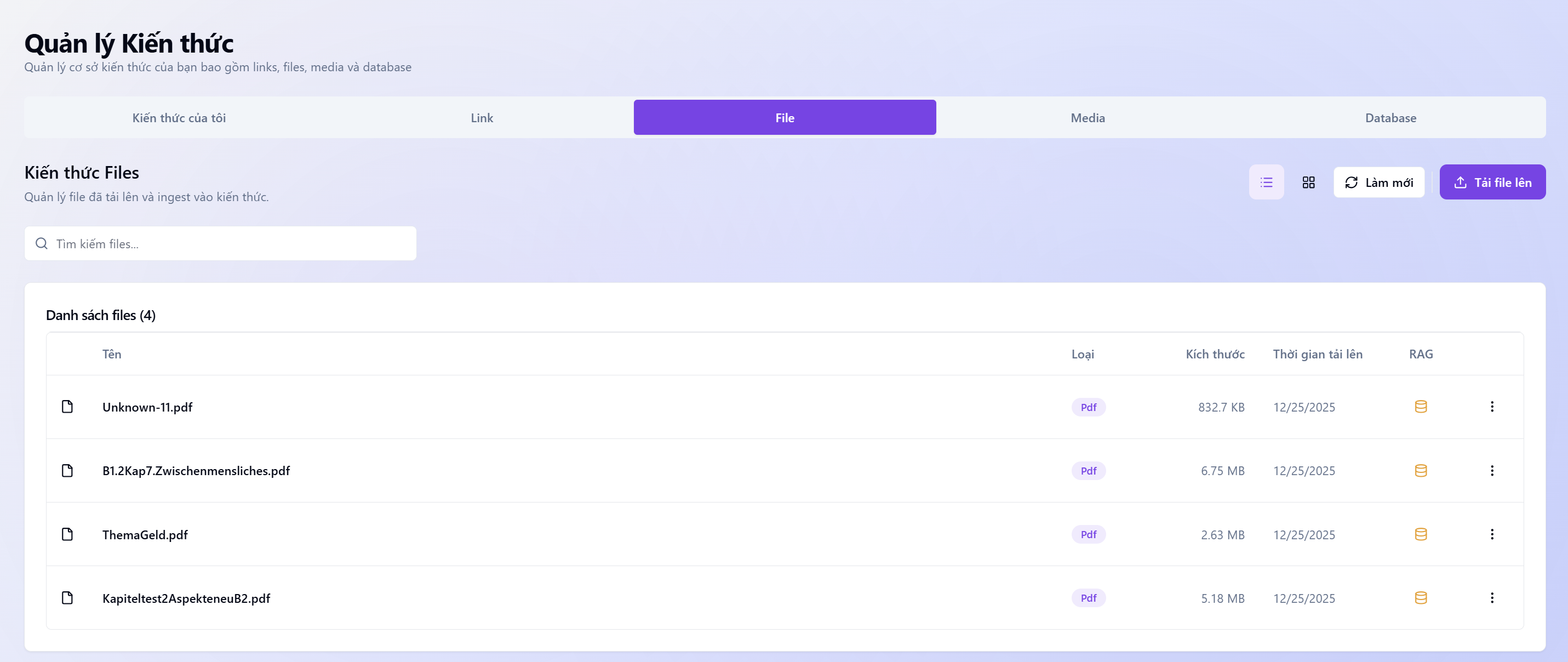
Task: Select the ThemaGeld.pdf file name
Action: tap(145, 535)
